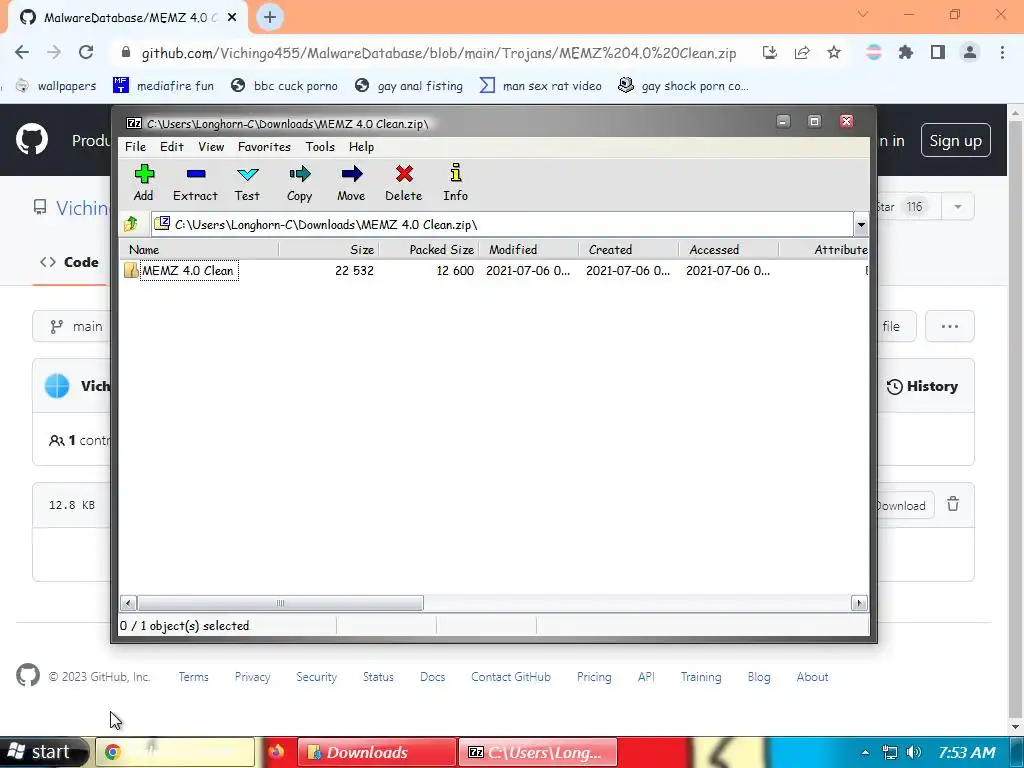Open the Chrome profile avatar
This screenshot has height=768, width=1024.
point(970,52)
